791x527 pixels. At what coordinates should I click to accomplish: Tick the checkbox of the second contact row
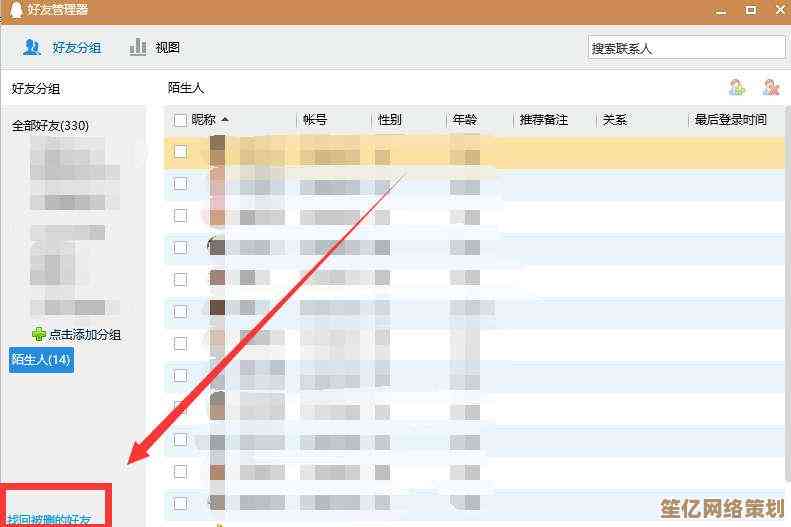click(180, 184)
